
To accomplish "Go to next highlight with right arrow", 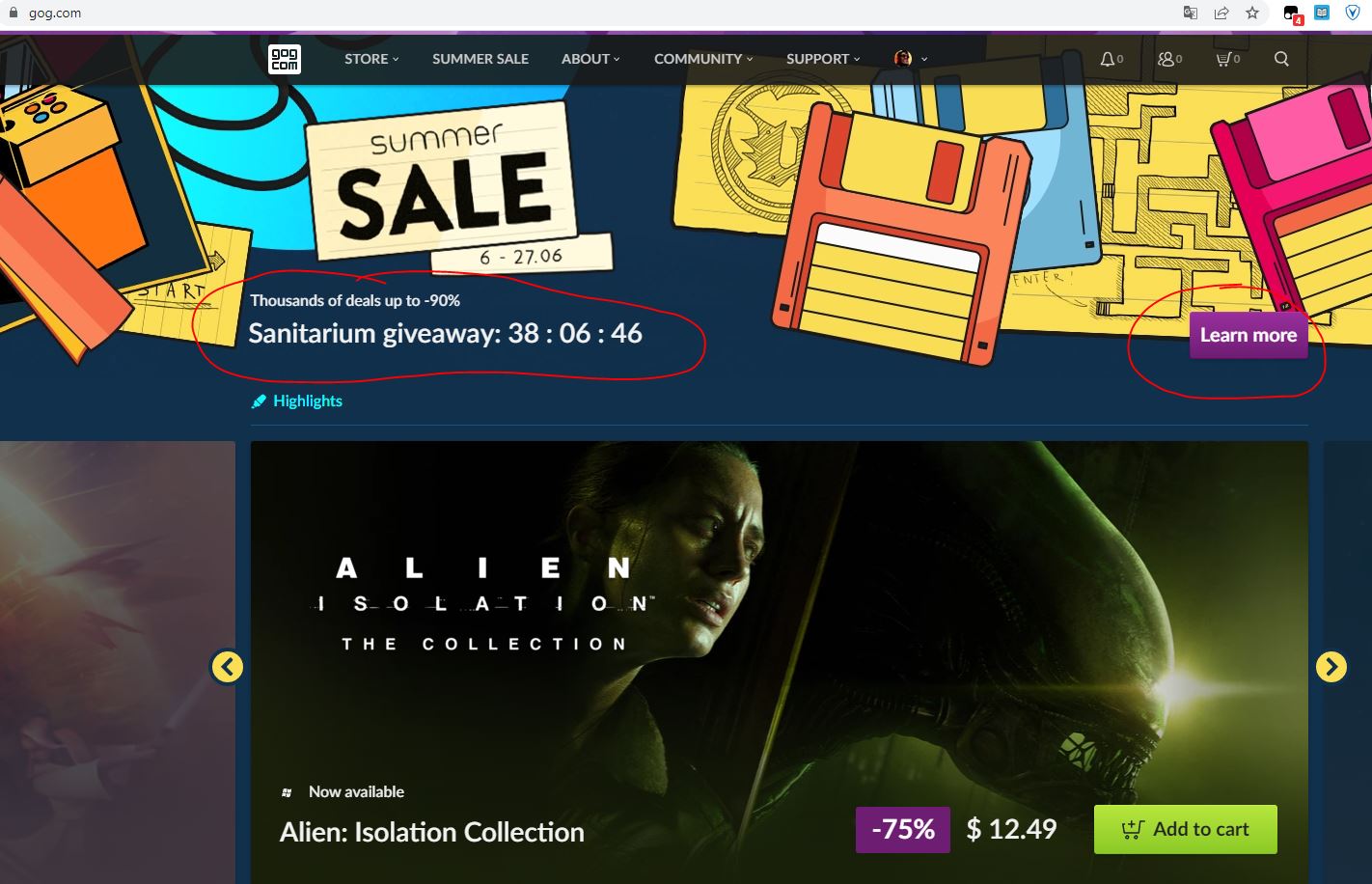I will (x=1331, y=666).
